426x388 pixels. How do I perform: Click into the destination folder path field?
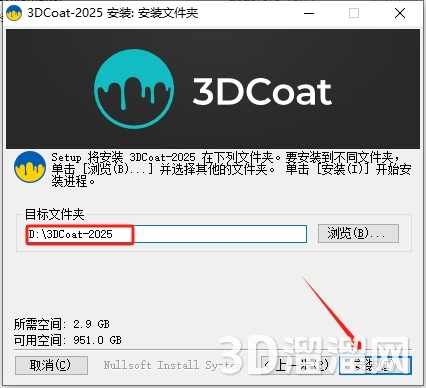(x=166, y=234)
